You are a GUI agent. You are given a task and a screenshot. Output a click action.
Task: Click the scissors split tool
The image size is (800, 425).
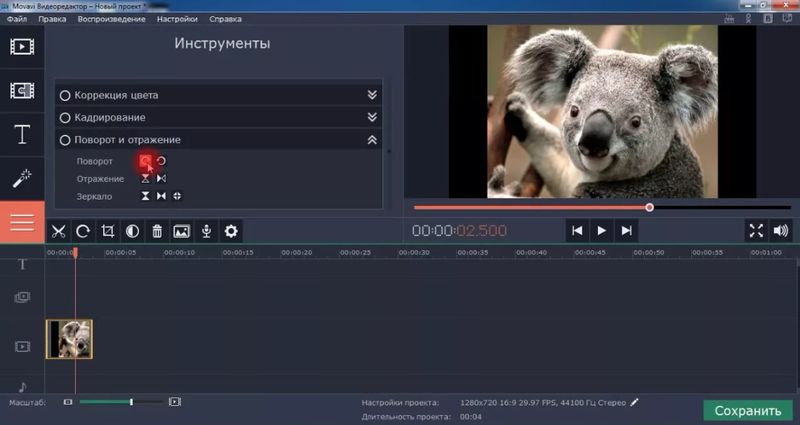click(59, 231)
